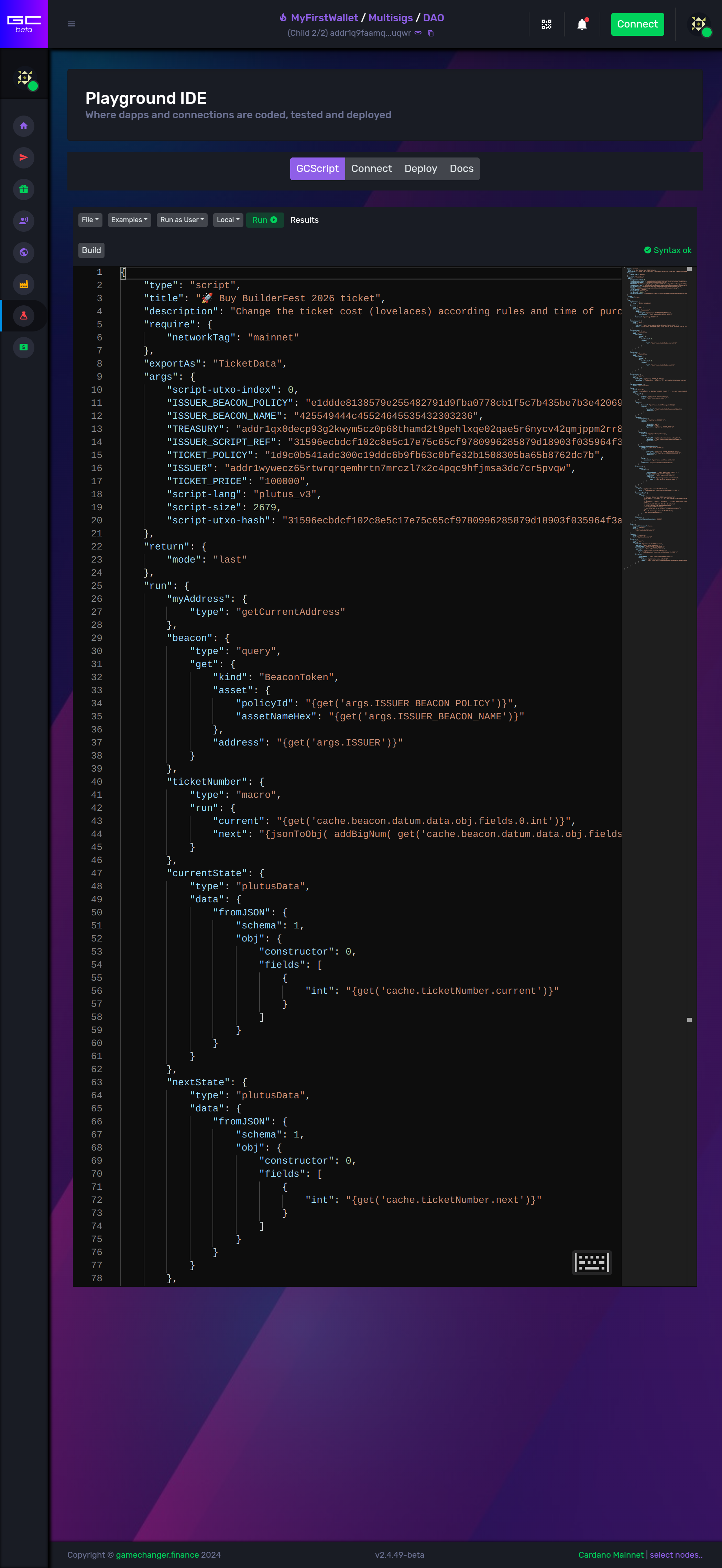Open the home dashboard from the sidebar
722x1568 pixels.
24,126
